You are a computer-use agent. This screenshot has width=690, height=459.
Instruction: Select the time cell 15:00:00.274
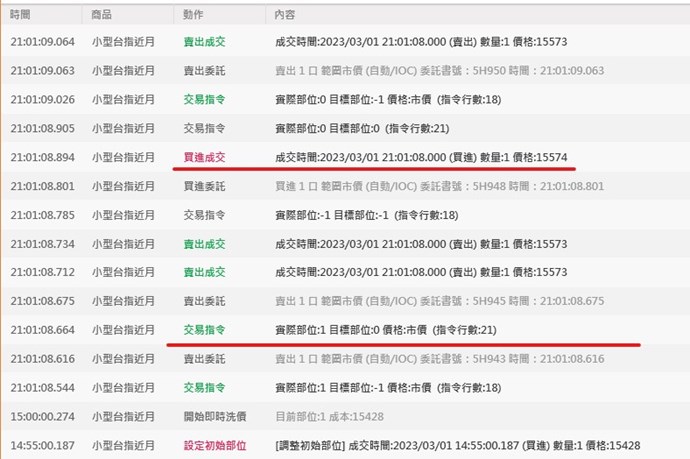[x=43, y=416]
